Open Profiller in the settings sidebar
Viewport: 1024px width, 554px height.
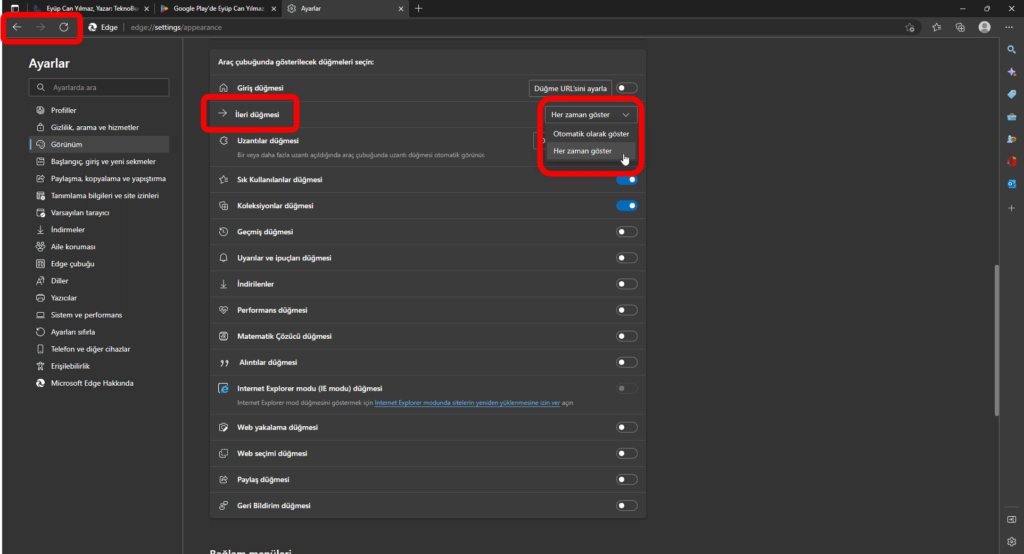64,110
